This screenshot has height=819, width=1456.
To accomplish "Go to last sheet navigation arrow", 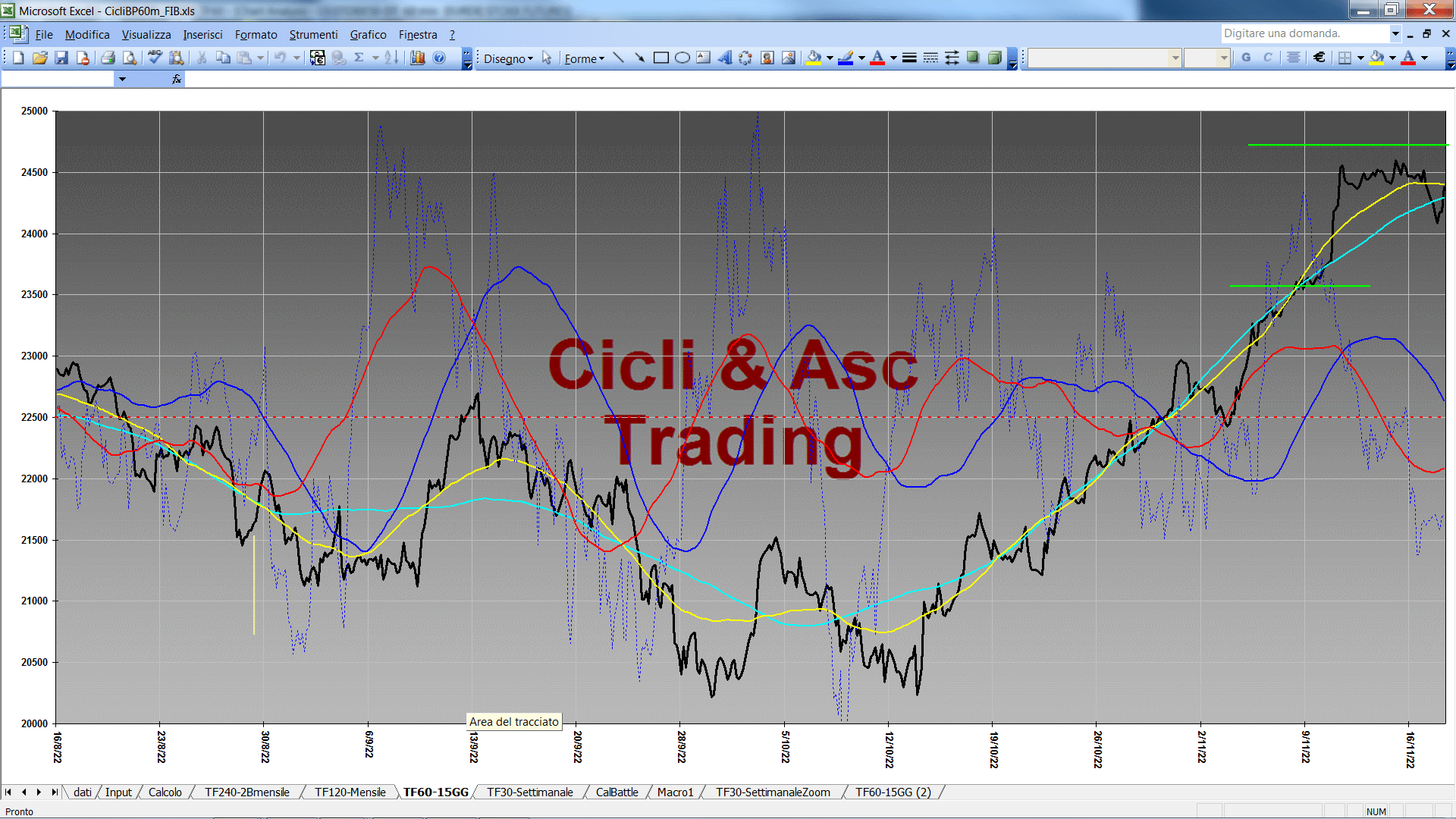I will (54, 792).
